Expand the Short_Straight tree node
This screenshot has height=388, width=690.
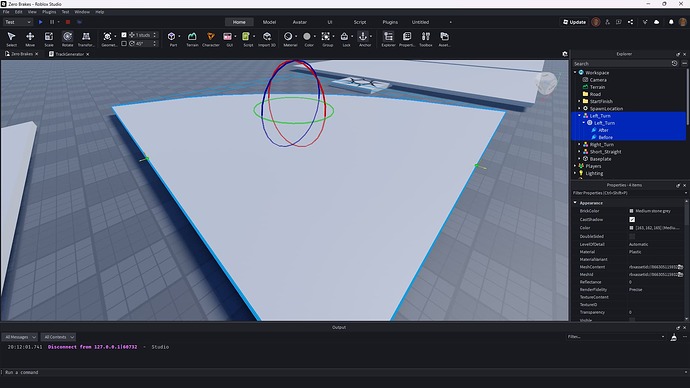tap(580, 152)
